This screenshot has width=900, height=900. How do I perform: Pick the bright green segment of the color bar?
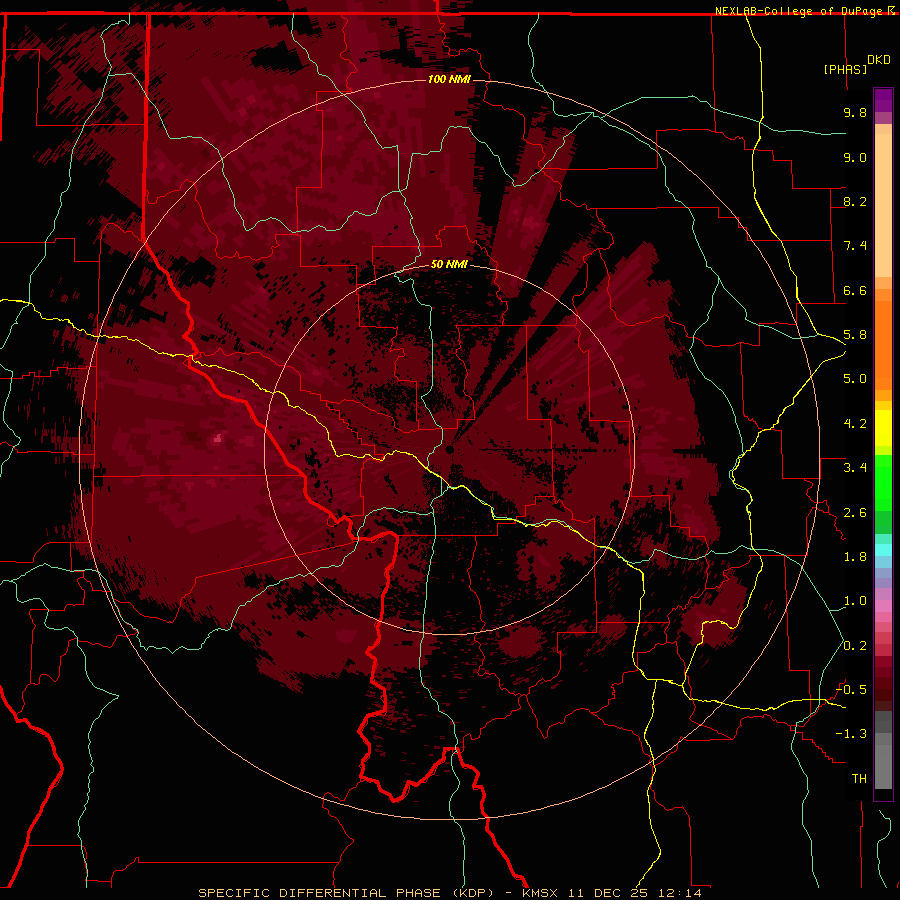(883, 482)
